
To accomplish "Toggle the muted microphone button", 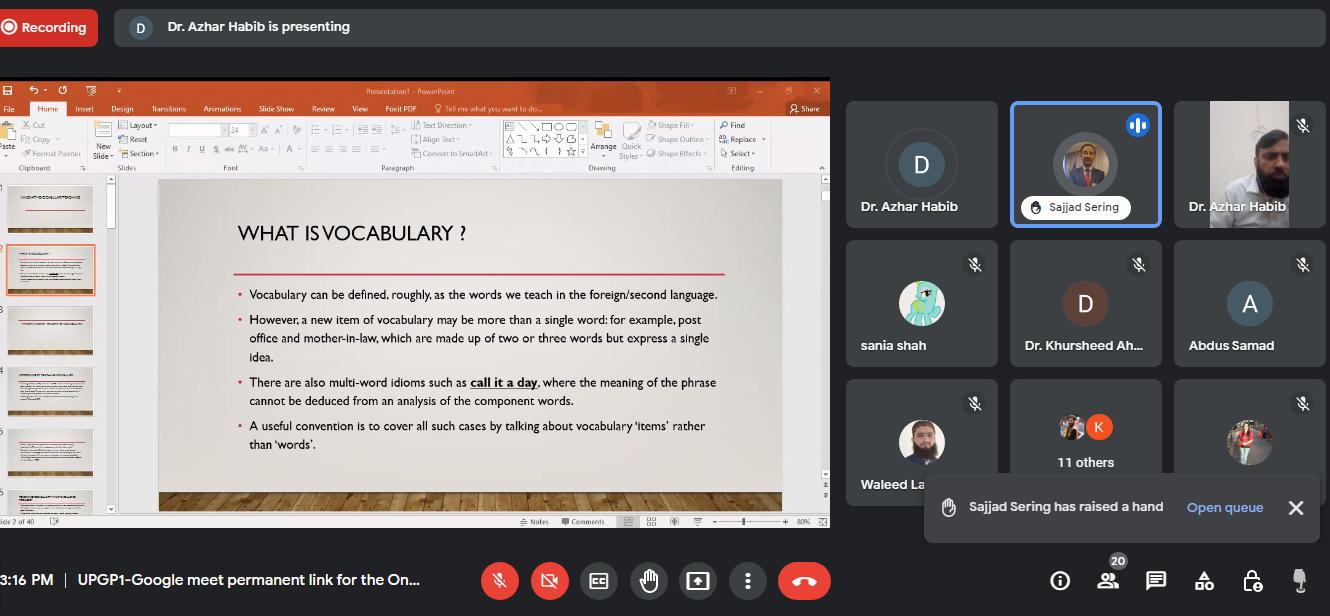I will tap(500, 581).
